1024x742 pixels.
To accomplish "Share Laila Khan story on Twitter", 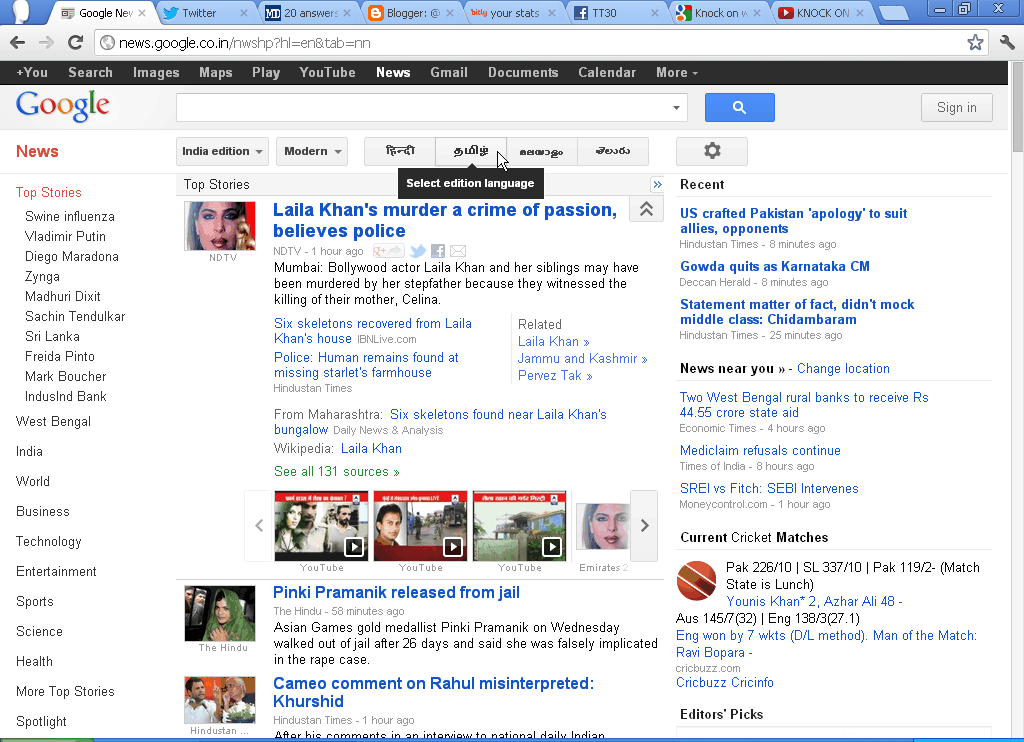I will [x=418, y=251].
